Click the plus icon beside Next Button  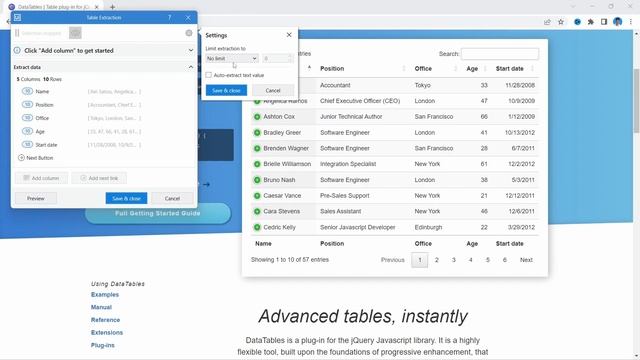(x=21, y=158)
